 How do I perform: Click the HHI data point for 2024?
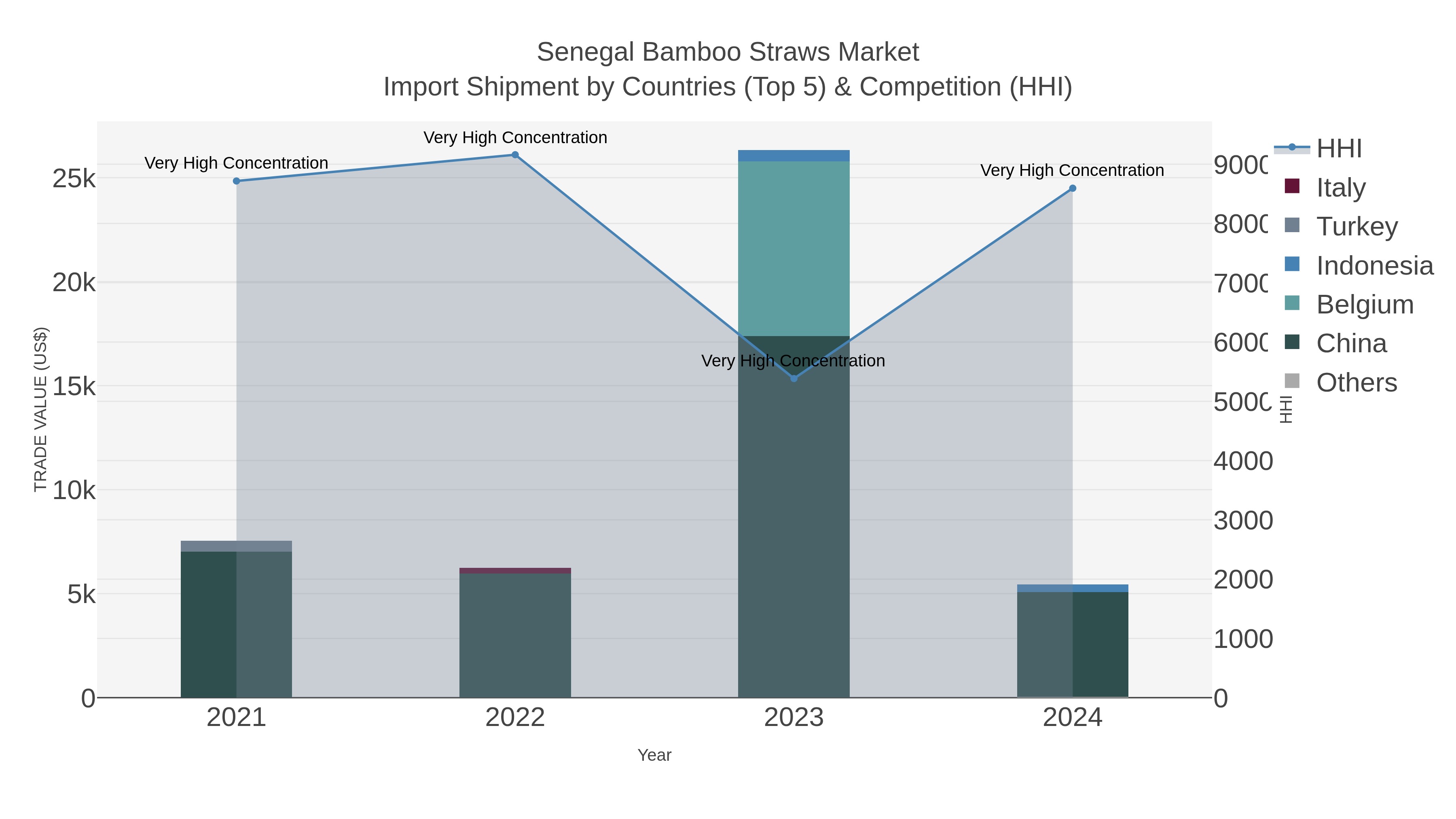1072,188
